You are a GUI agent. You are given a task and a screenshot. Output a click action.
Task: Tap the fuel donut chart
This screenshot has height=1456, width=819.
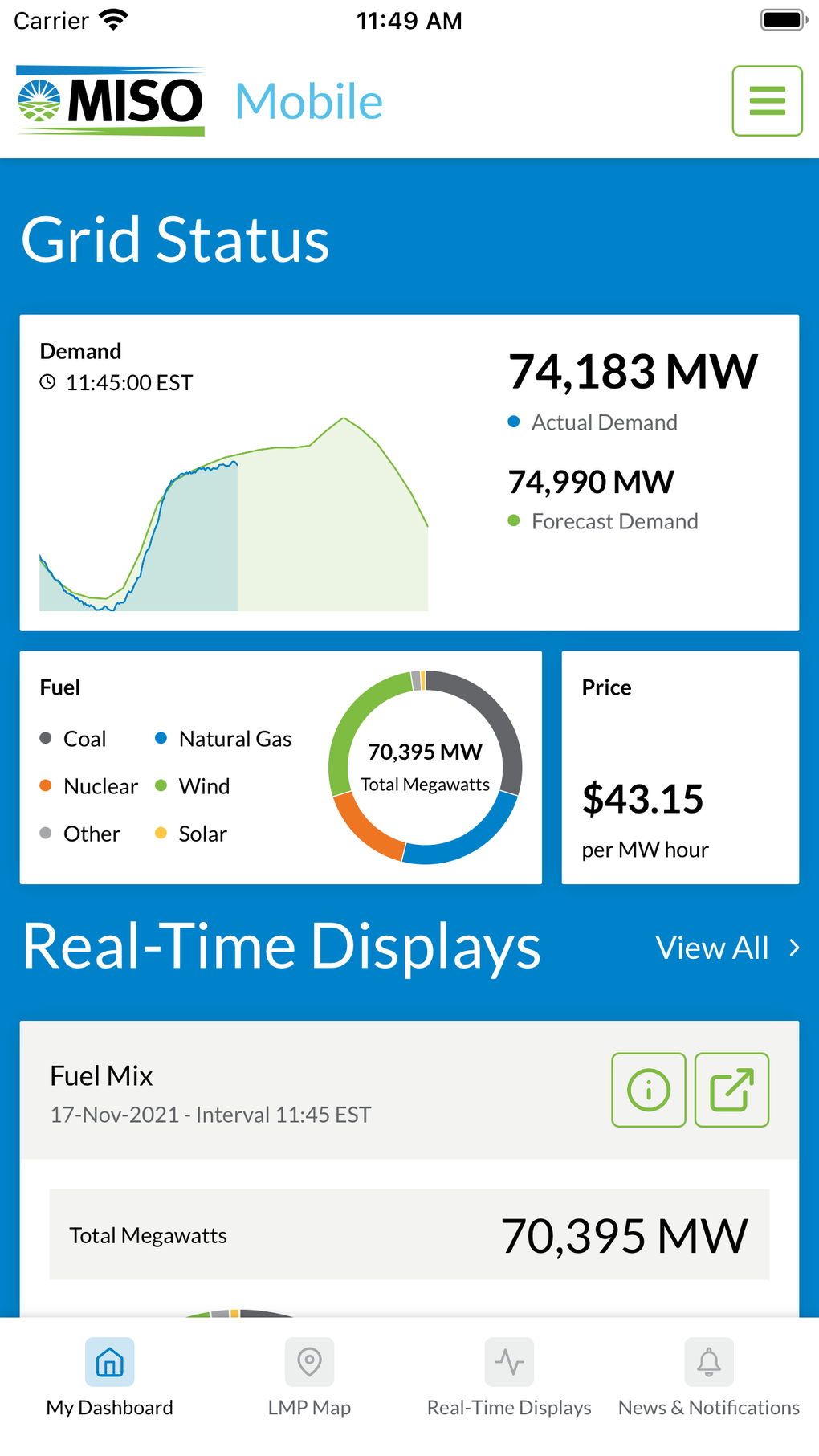(425, 767)
